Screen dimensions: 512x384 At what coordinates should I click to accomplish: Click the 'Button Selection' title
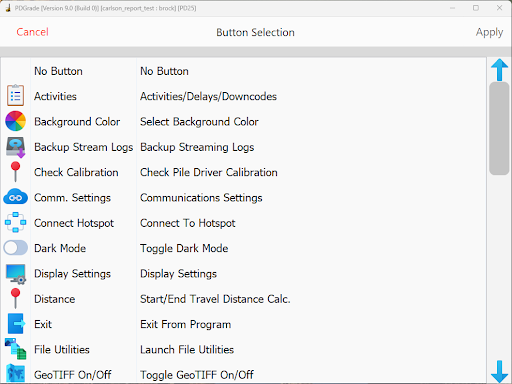pyautogui.click(x=255, y=32)
